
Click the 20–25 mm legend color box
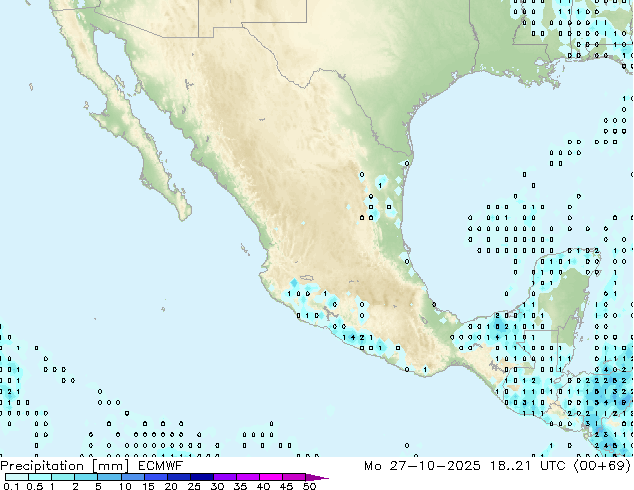coord(179,477)
